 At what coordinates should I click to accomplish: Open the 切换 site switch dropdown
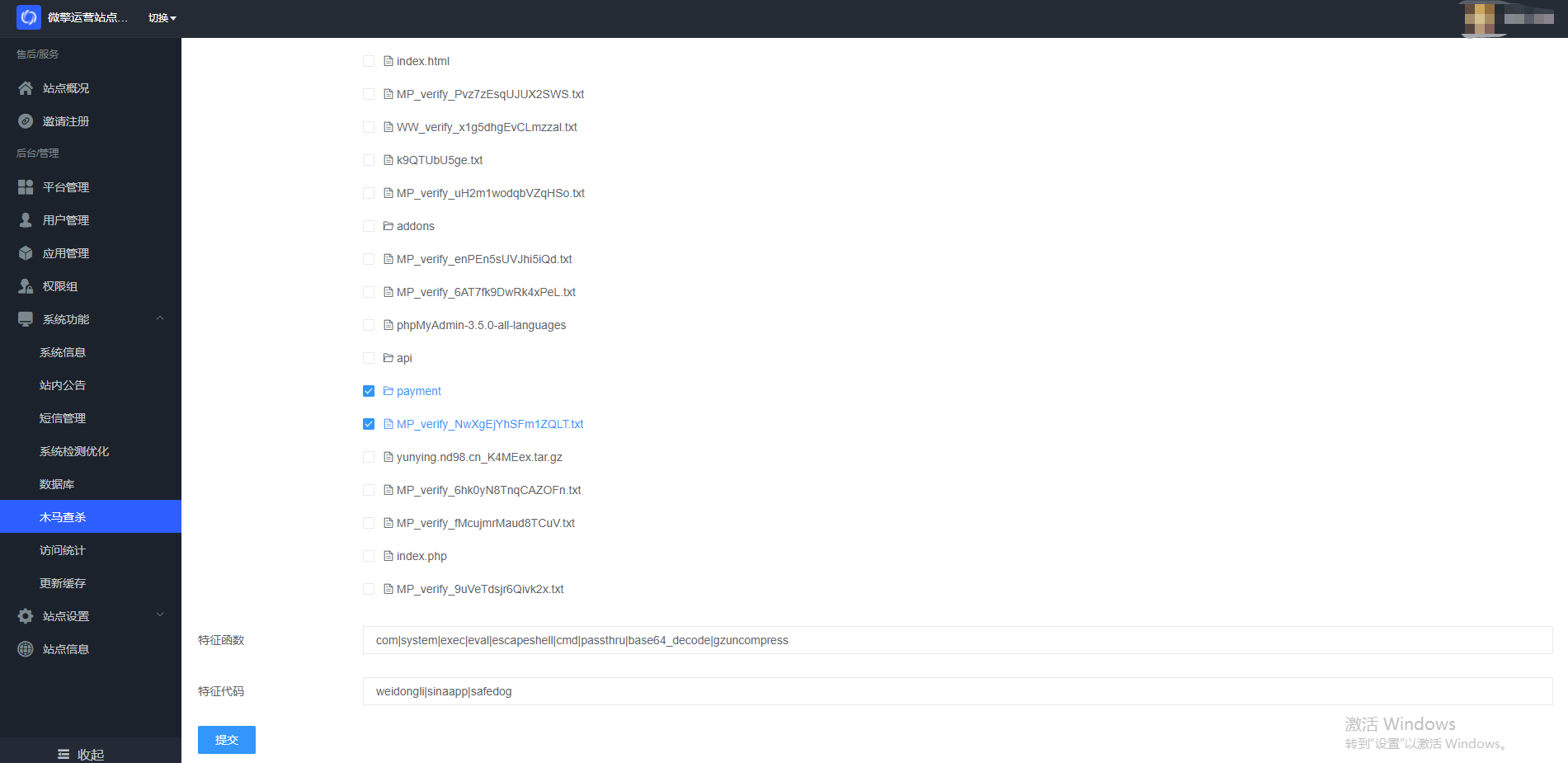pos(162,18)
